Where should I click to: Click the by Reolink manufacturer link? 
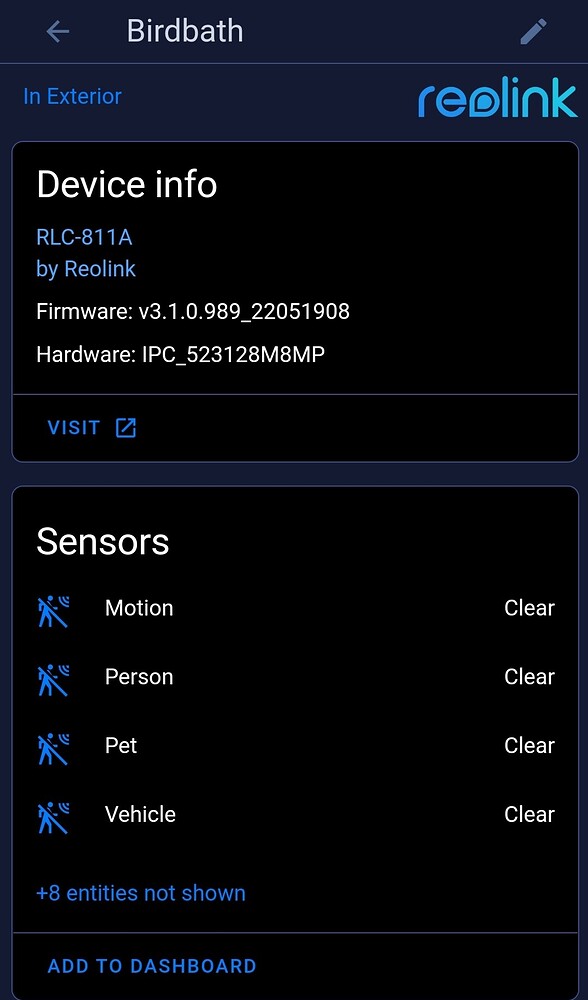coord(85,269)
